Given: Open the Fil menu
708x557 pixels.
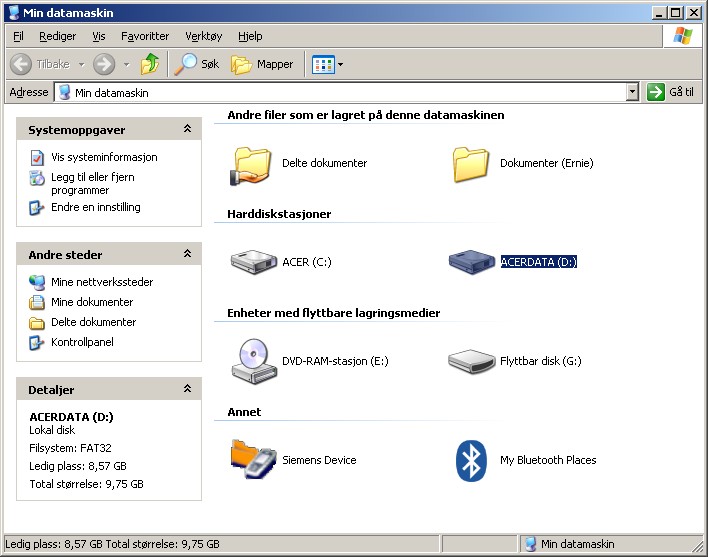Looking at the screenshot, I should (18, 36).
